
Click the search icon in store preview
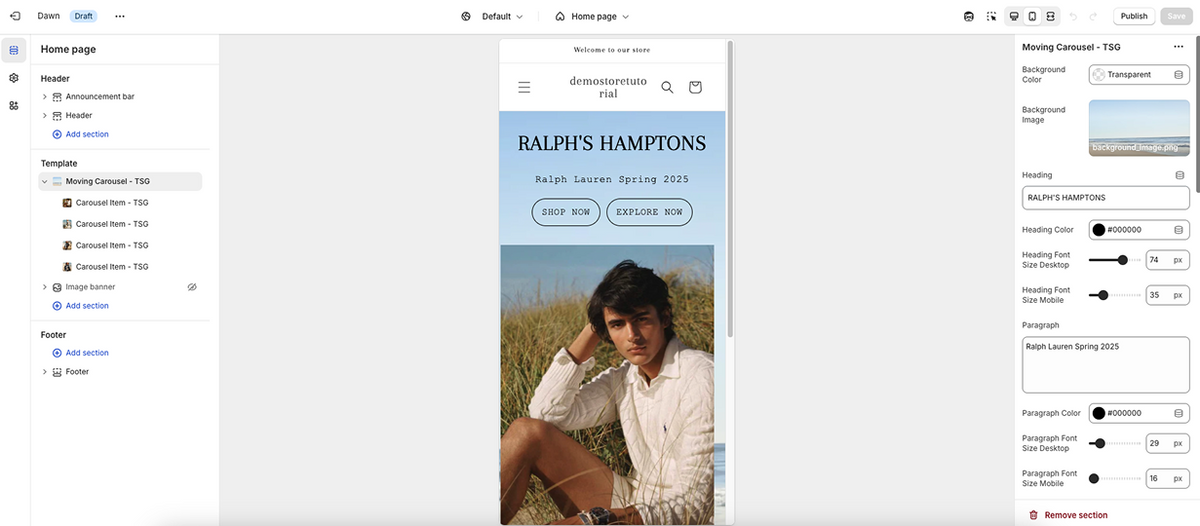pos(667,87)
